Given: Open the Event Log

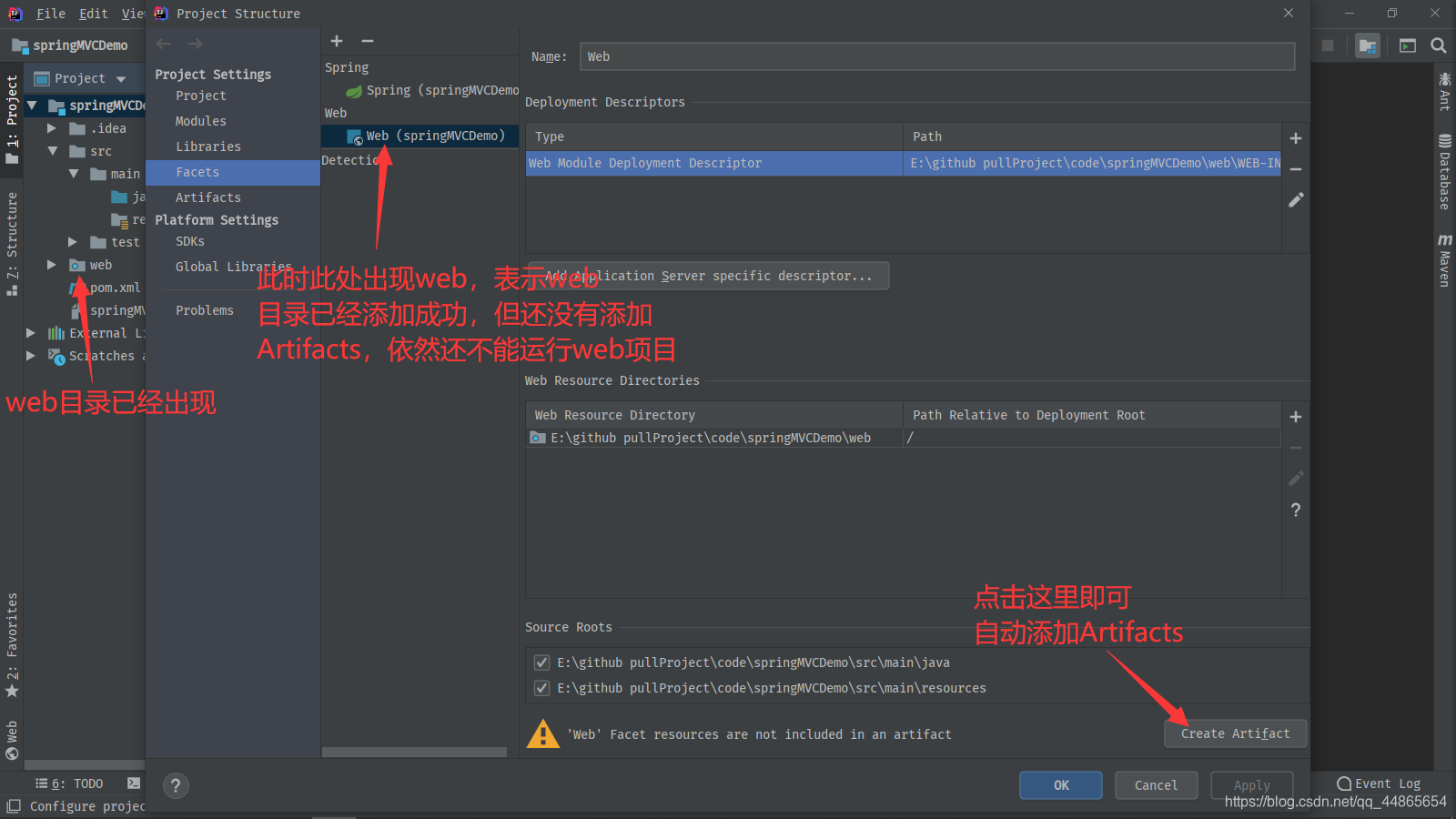Looking at the screenshot, I should click(1378, 784).
